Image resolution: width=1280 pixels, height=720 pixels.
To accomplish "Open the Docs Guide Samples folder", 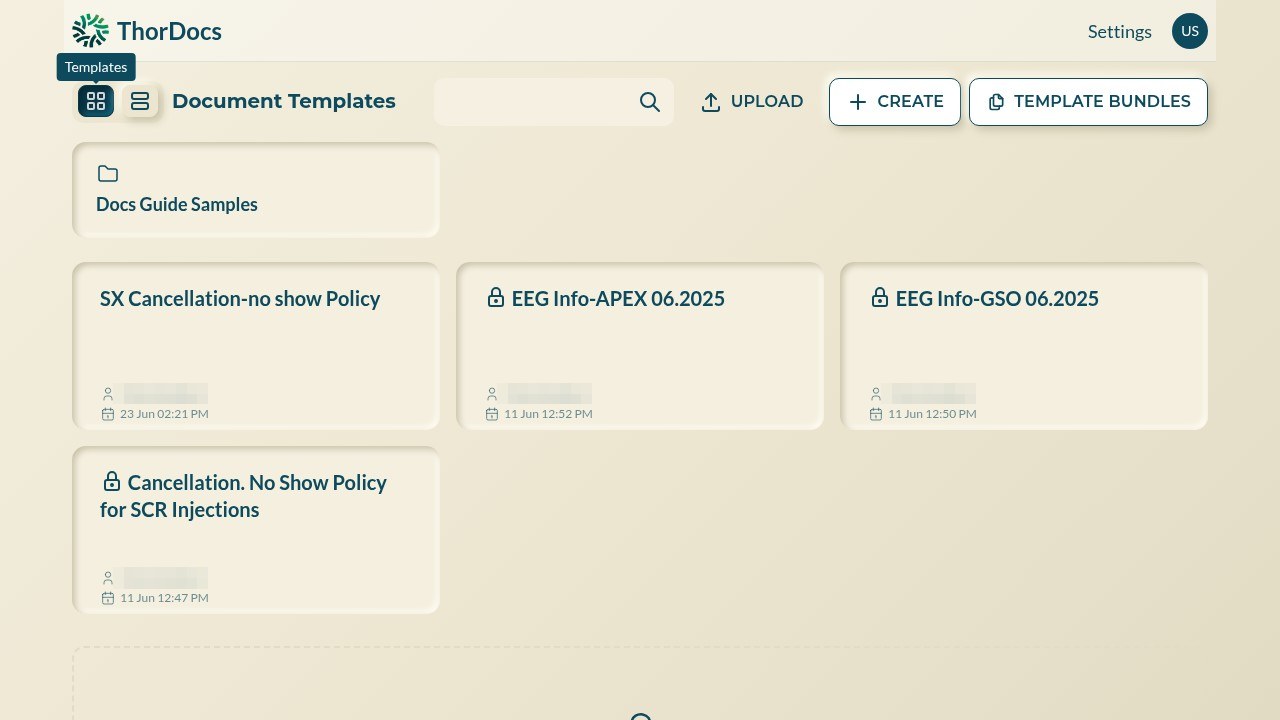I will click(x=256, y=190).
